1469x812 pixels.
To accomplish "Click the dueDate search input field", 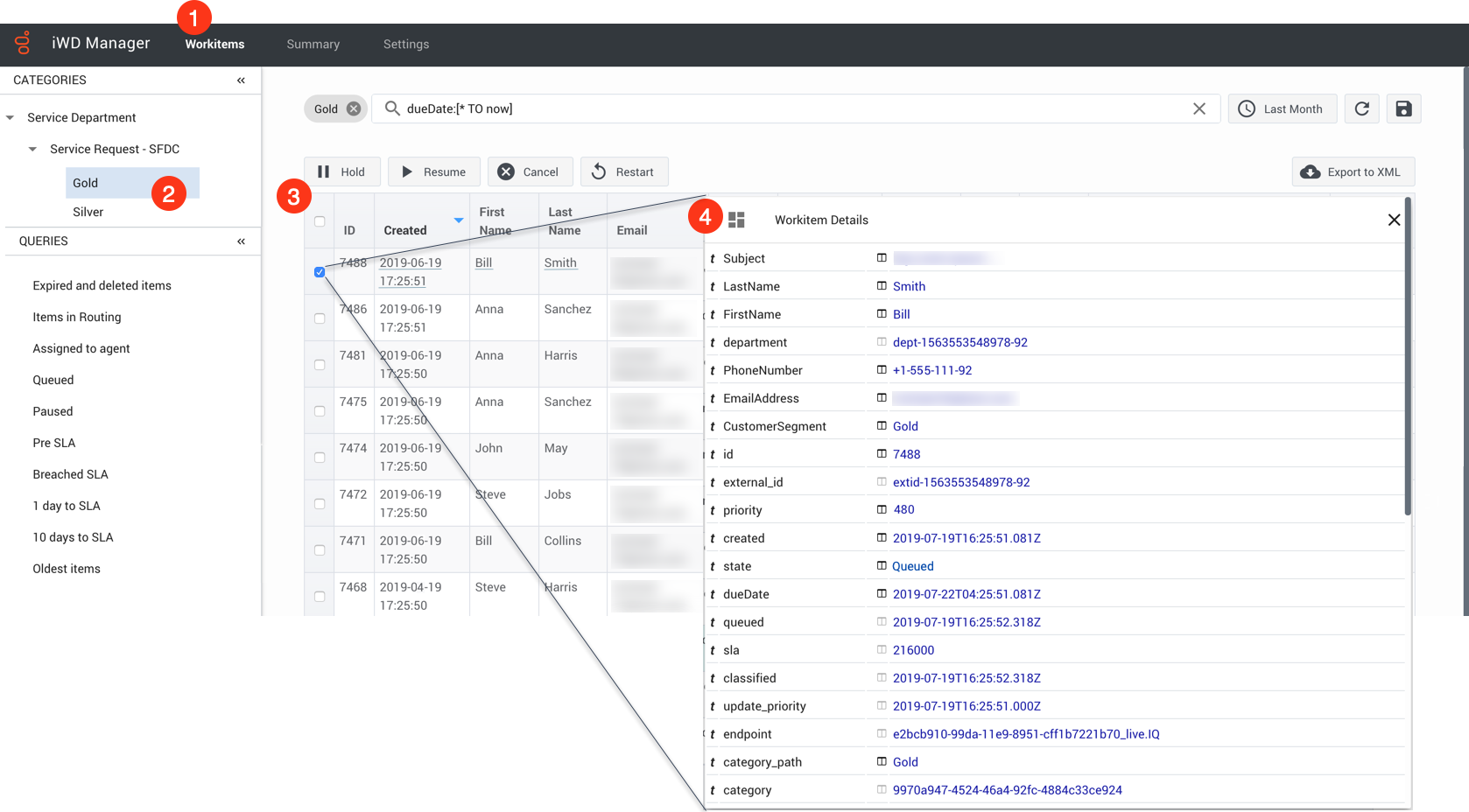I will point(788,108).
